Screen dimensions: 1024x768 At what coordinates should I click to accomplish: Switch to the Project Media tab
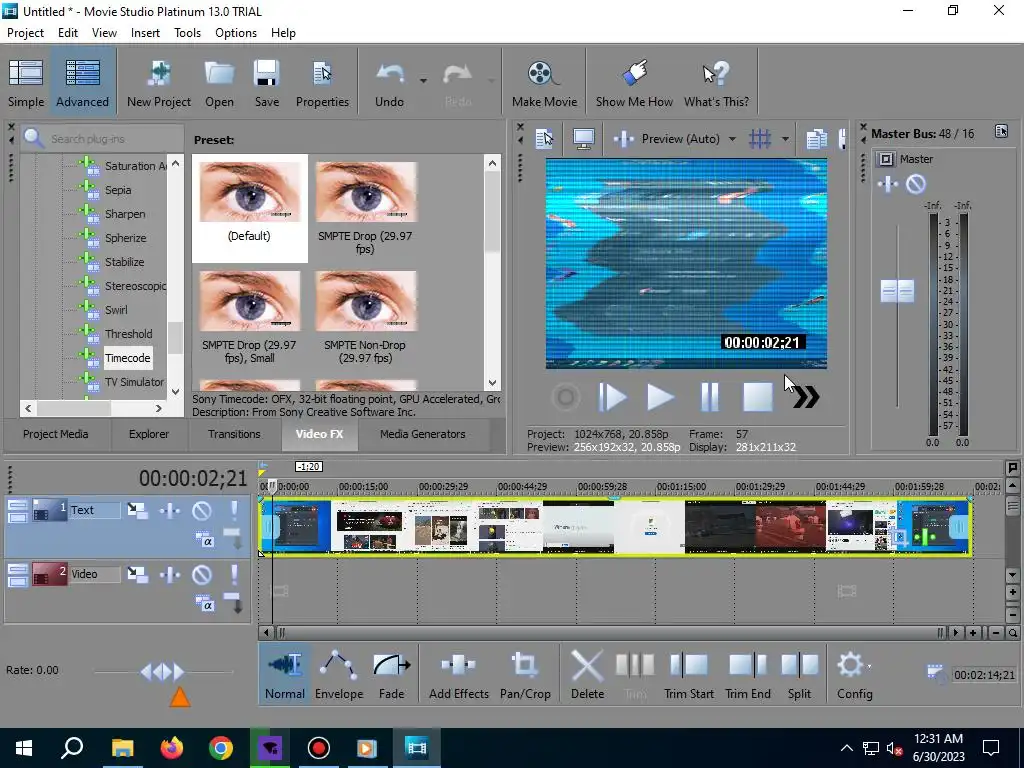pos(56,434)
